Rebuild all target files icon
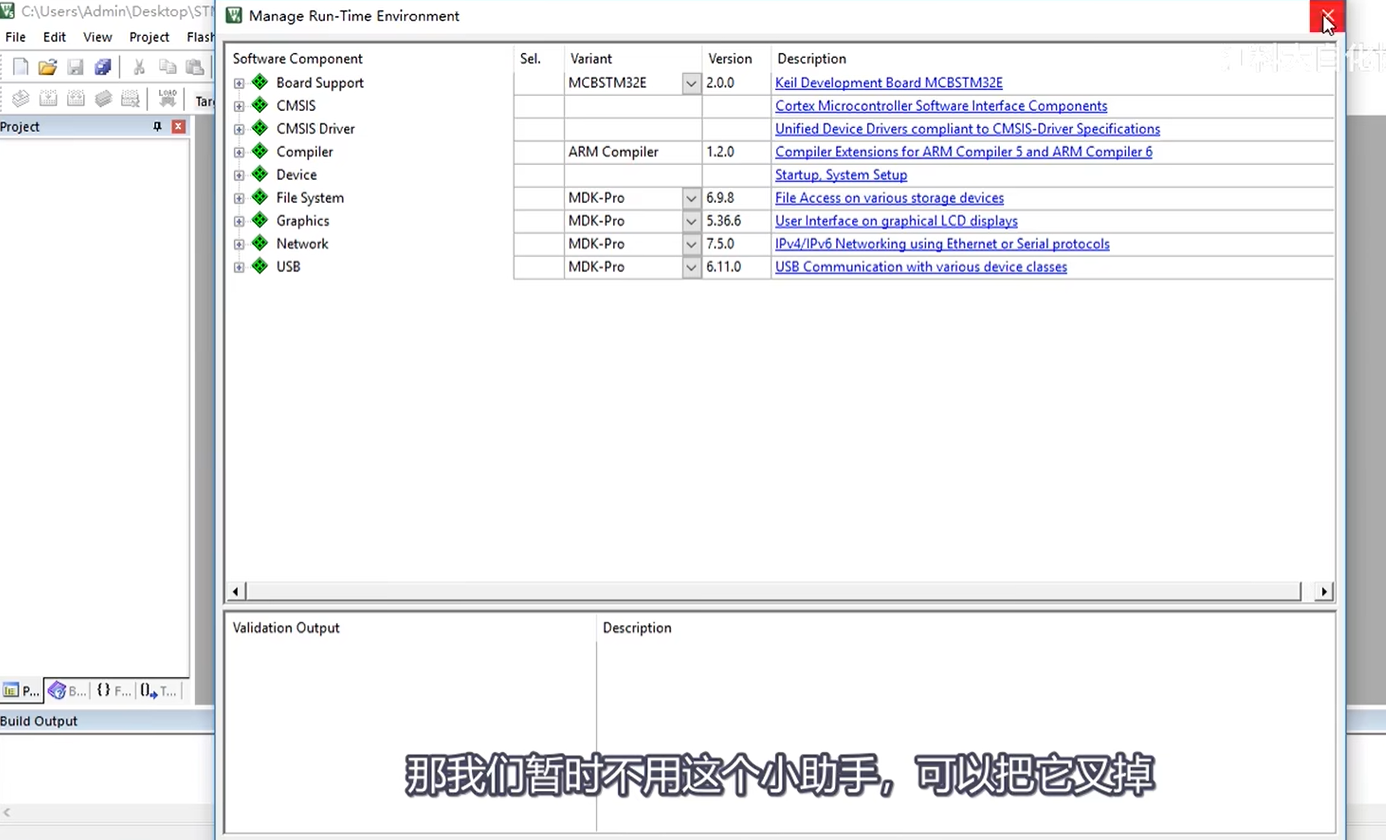The image size is (1386, 840). click(75, 99)
